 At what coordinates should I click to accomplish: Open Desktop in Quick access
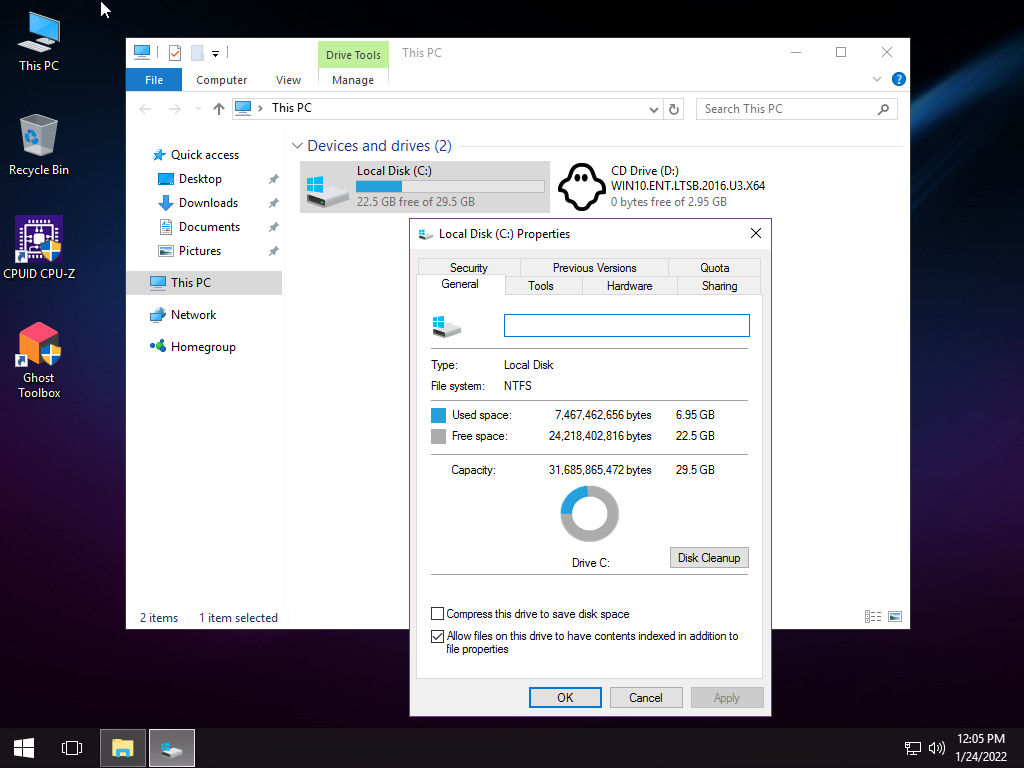coord(200,179)
